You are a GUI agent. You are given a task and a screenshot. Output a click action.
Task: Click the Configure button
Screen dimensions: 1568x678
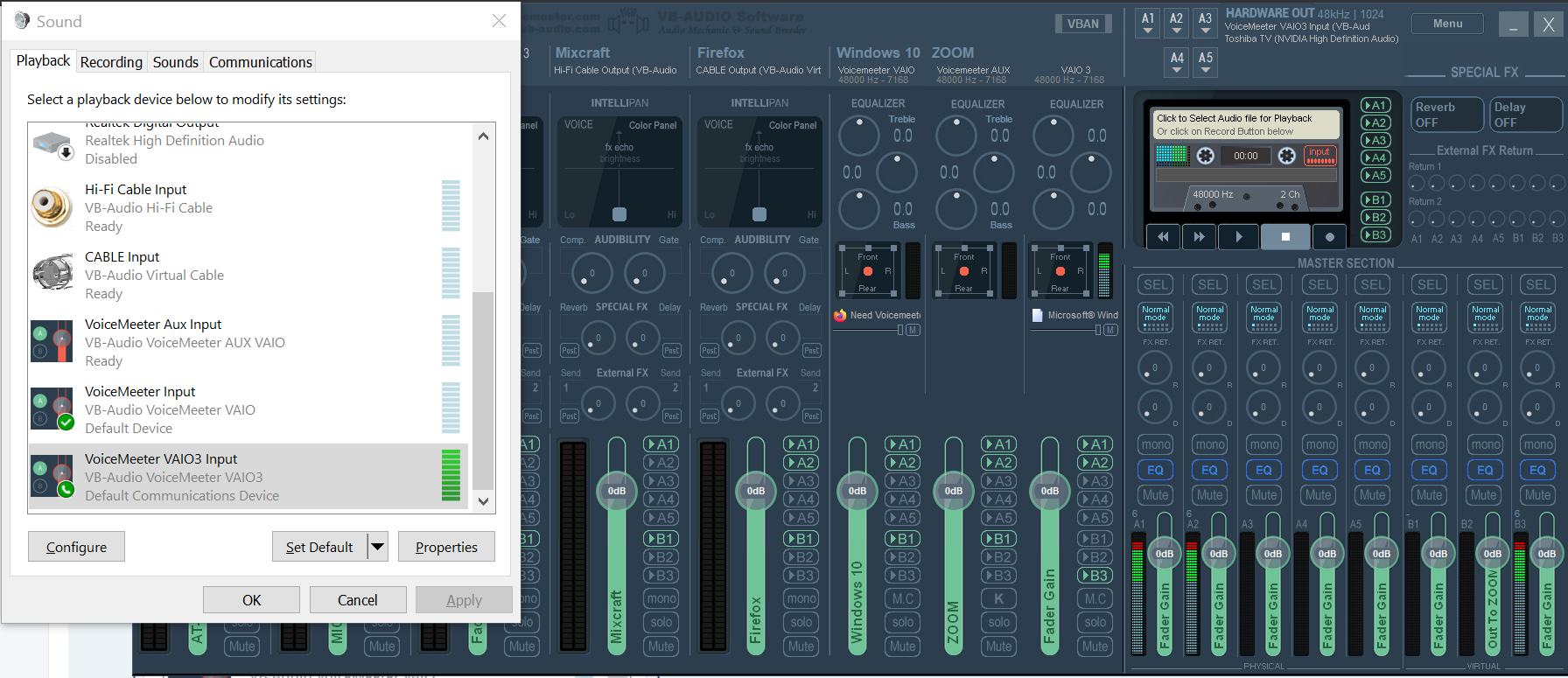[x=76, y=547]
